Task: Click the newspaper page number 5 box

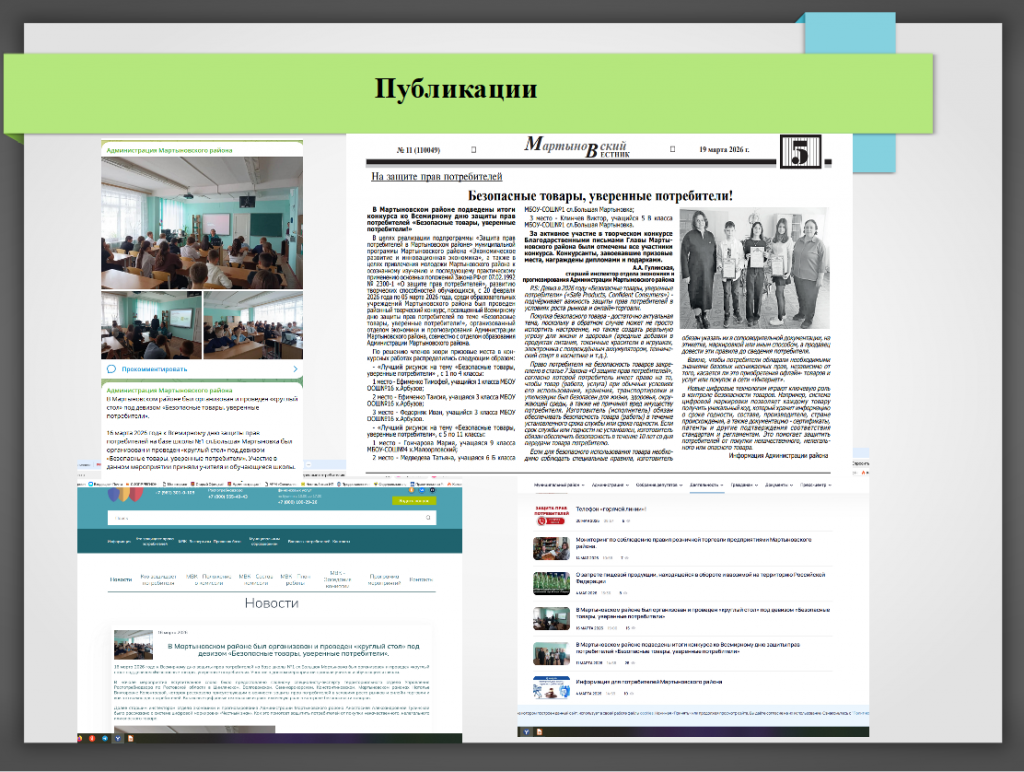Action: click(x=800, y=152)
